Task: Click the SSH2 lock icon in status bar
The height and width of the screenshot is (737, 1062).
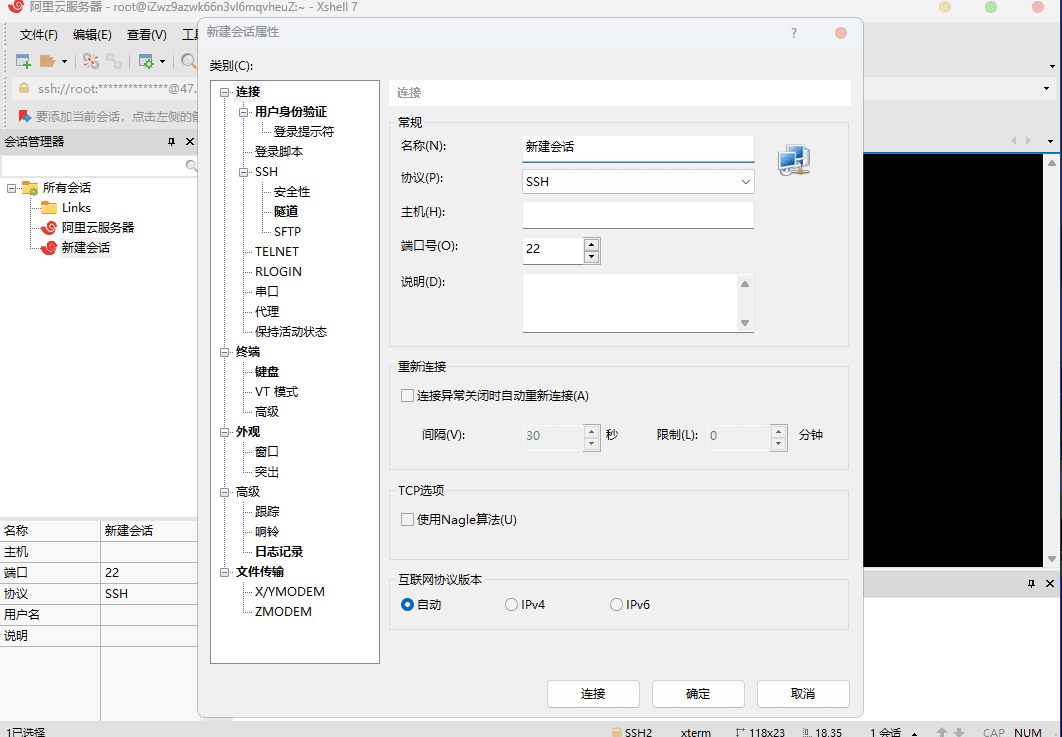Action: [616, 732]
